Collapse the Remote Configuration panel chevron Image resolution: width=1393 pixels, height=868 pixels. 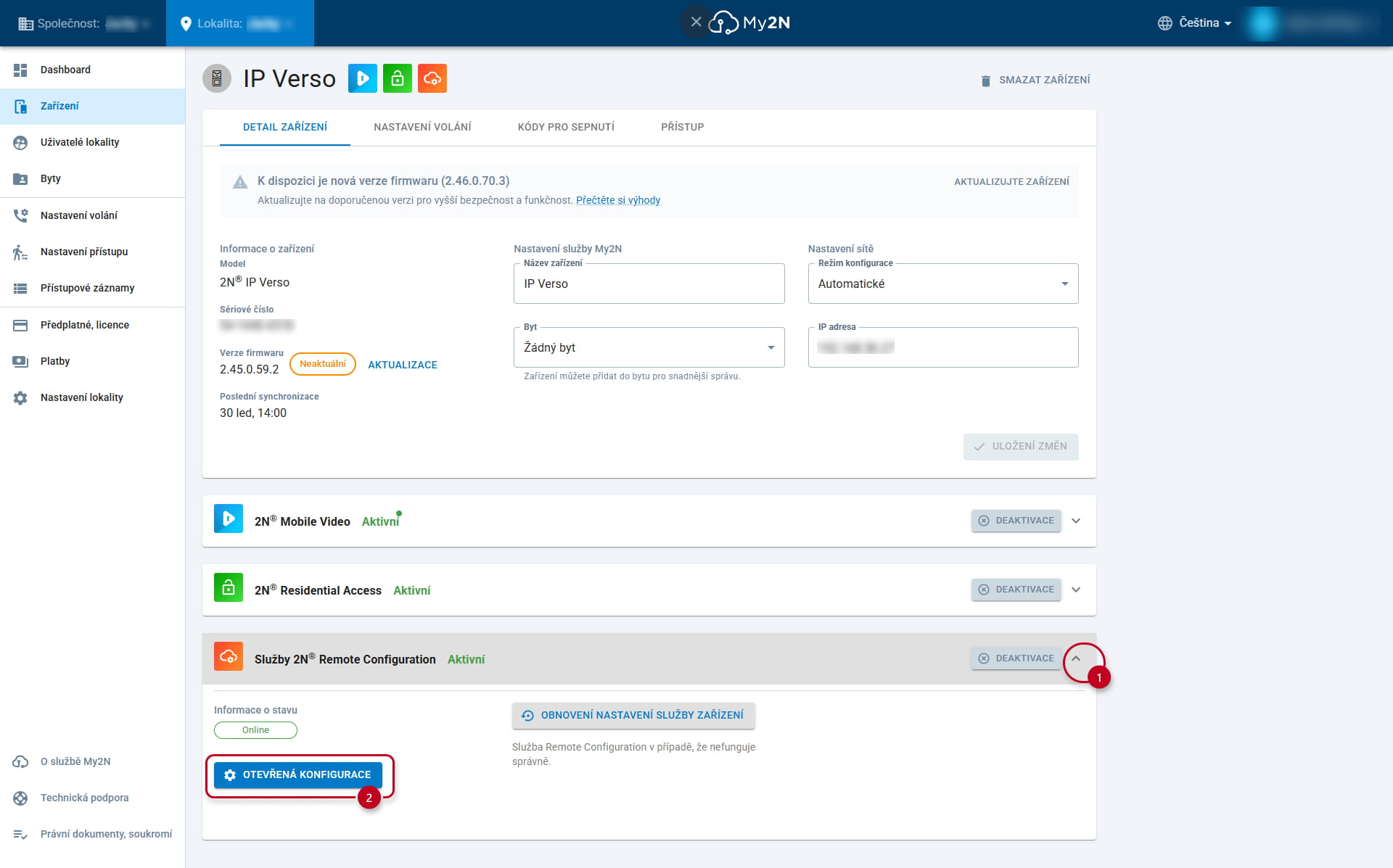pyautogui.click(x=1076, y=658)
